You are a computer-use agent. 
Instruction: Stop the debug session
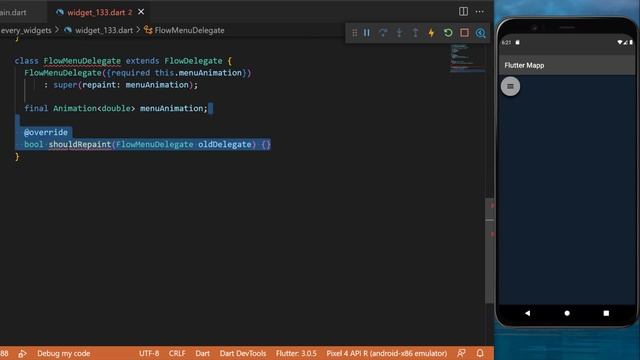pos(464,33)
